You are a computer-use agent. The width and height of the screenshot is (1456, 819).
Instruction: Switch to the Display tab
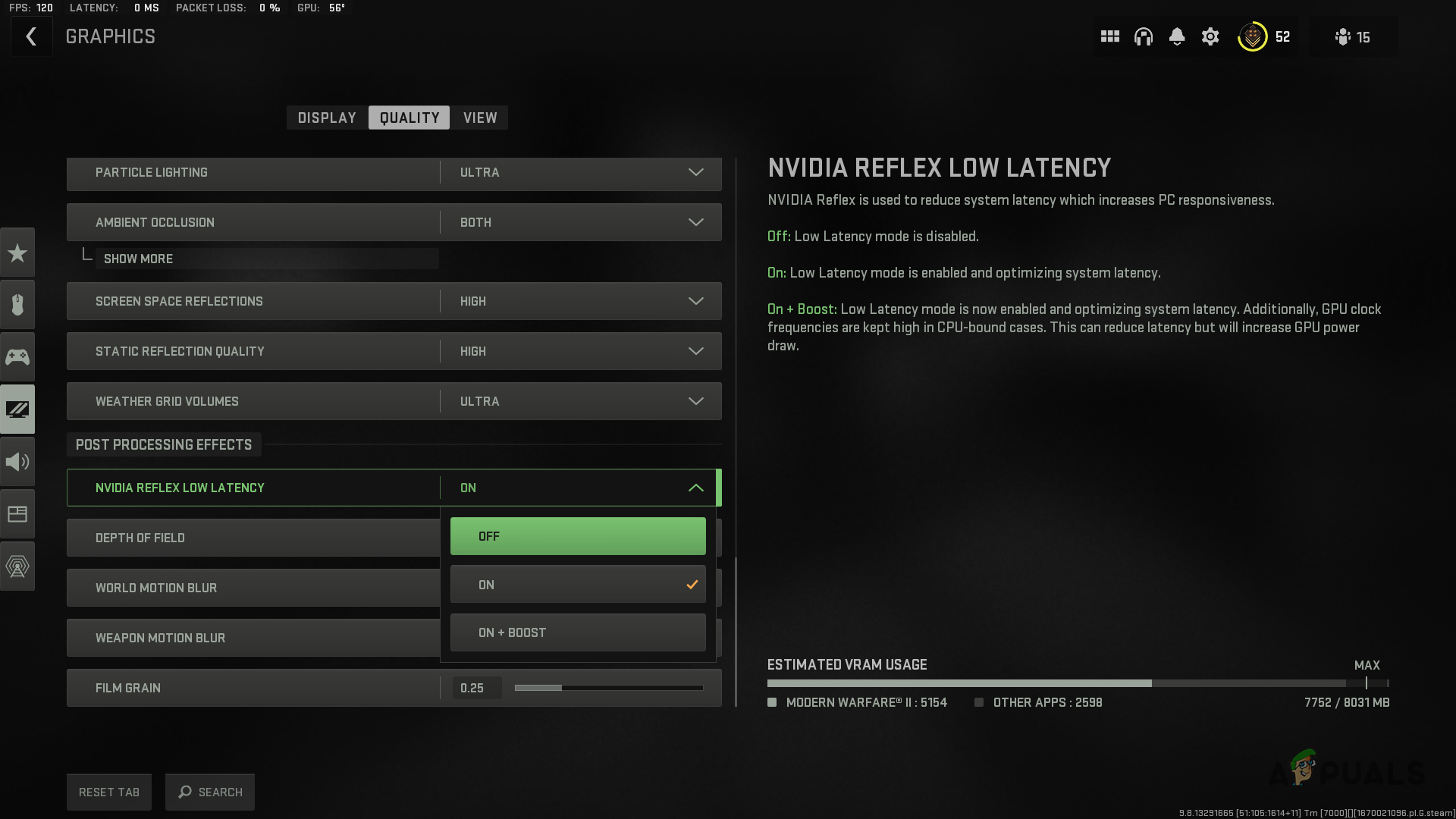tap(326, 118)
